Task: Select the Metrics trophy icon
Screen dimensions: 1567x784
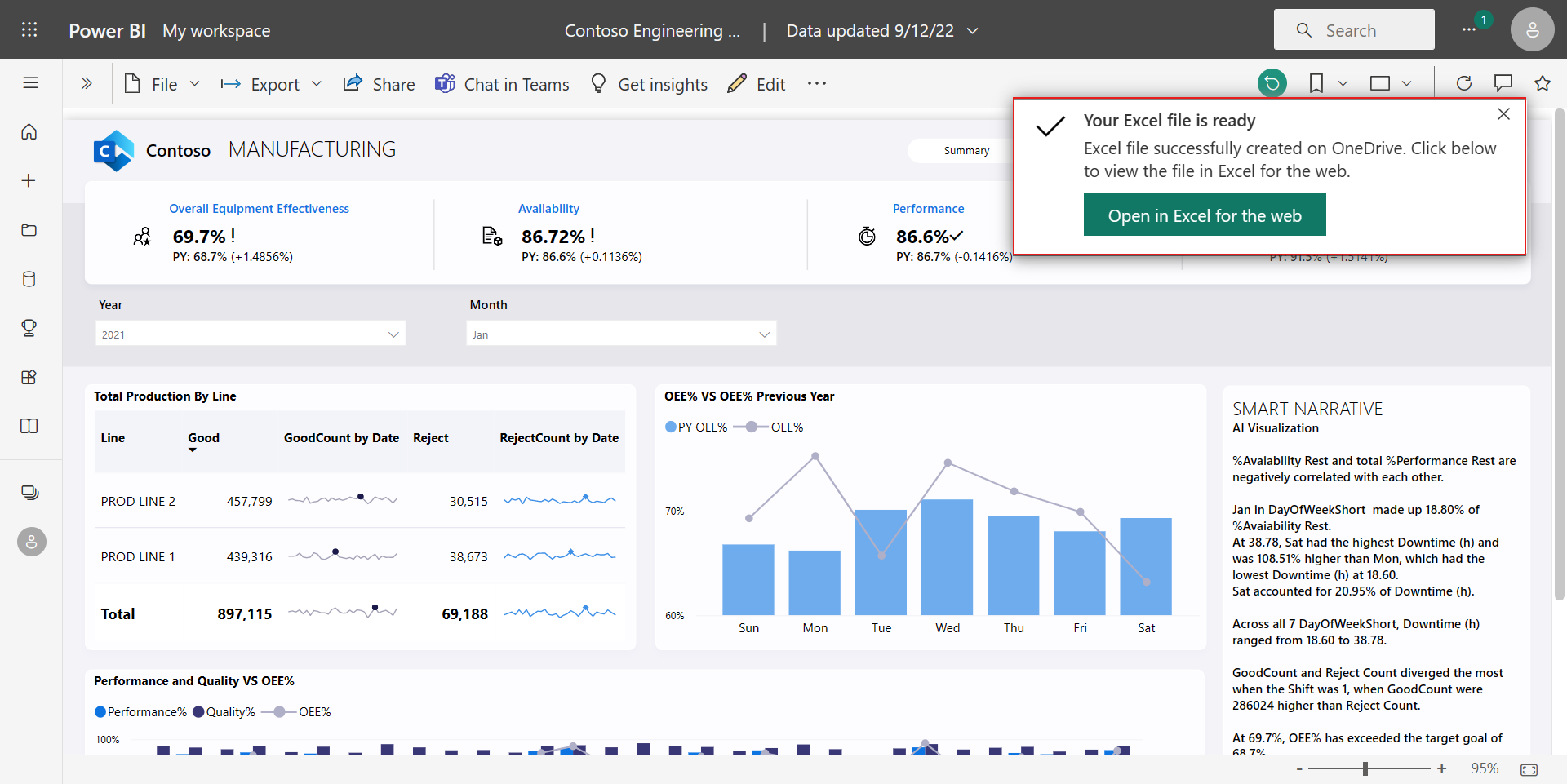Action: [x=29, y=328]
